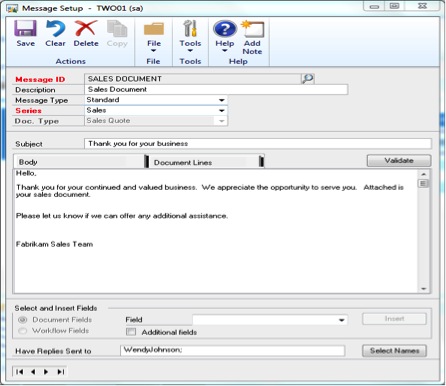This screenshot has height=386, width=446.
Task: Click the Insert button
Action: coord(394,319)
